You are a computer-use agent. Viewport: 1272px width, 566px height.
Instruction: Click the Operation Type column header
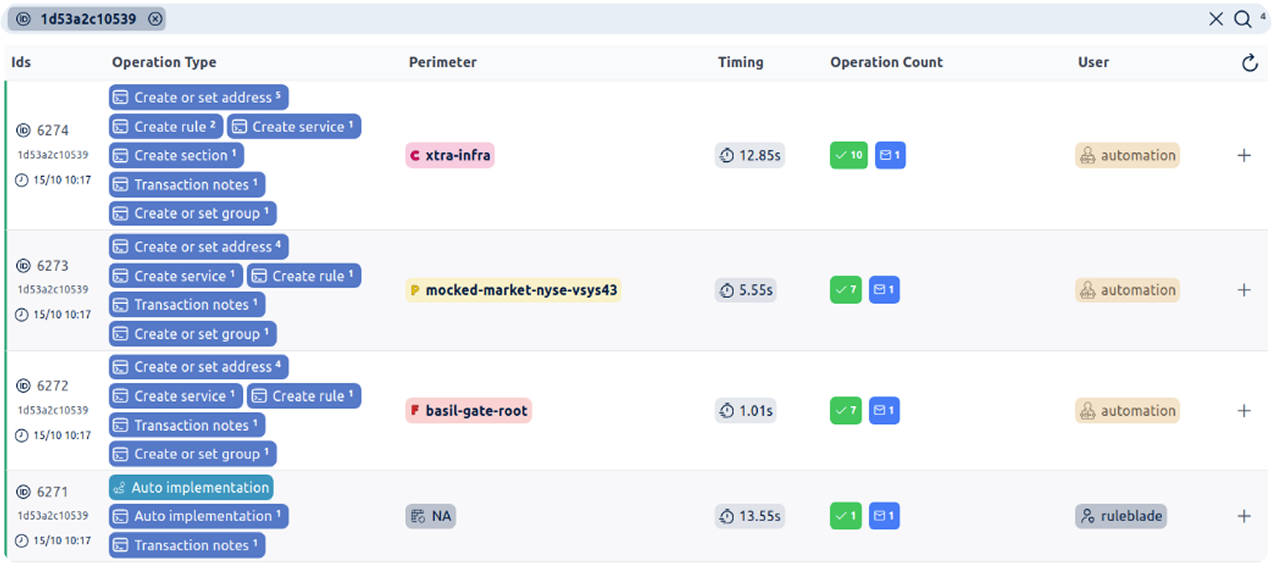pos(164,62)
